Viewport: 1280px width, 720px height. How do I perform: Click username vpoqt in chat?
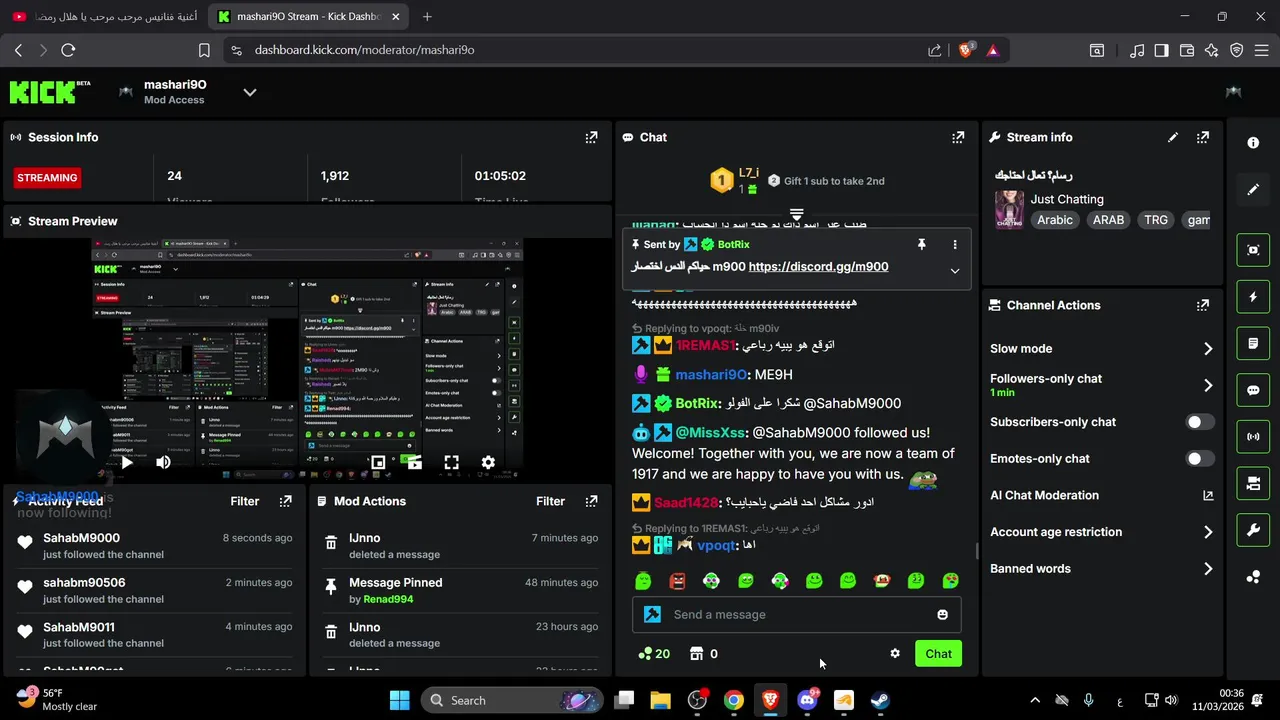pyautogui.click(x=716, y=545)
